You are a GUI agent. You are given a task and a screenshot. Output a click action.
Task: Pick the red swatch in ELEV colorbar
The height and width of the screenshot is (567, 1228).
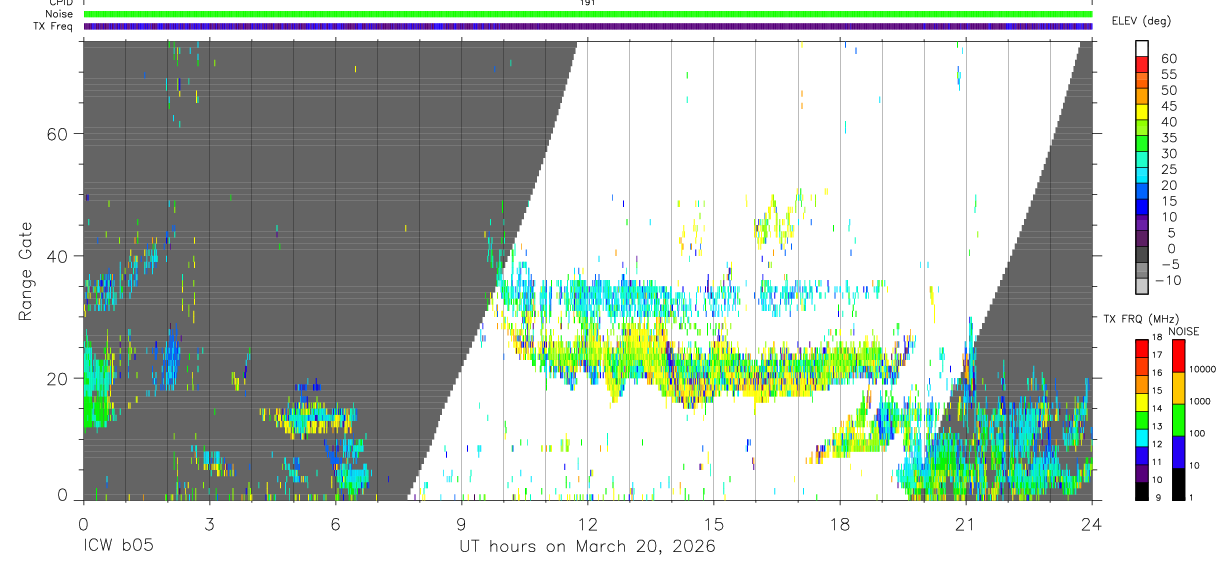click(1142, 64)
